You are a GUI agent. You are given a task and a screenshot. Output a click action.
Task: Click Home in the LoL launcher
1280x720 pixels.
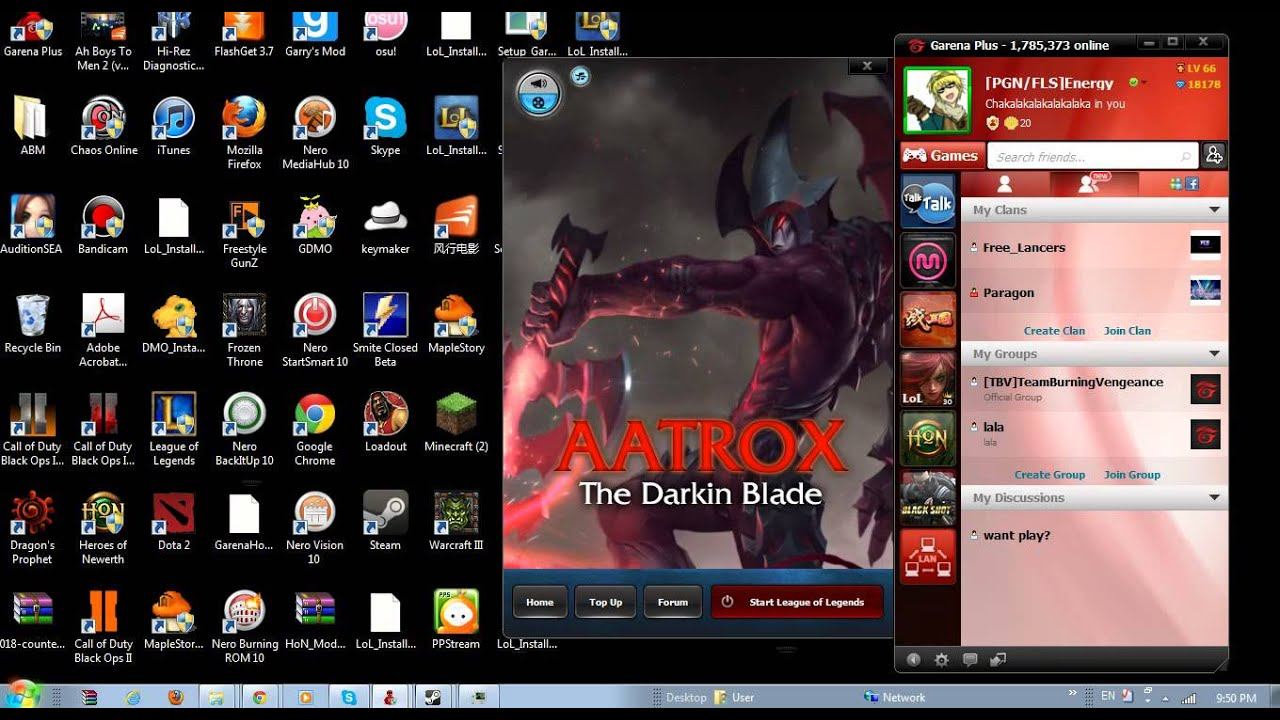point(540,602)
